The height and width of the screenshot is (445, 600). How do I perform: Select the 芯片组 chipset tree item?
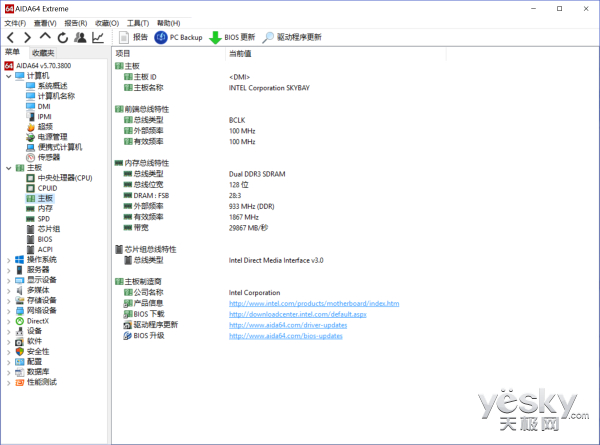click(x=43, y=229)
